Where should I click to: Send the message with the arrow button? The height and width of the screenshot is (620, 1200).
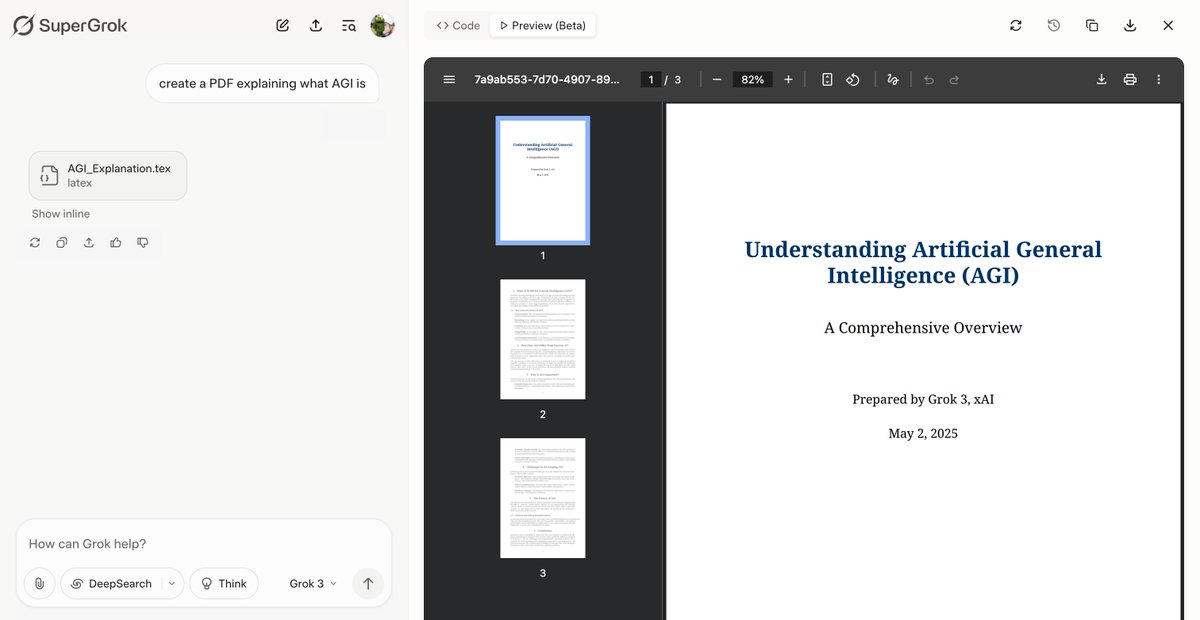tap(368, 584)
